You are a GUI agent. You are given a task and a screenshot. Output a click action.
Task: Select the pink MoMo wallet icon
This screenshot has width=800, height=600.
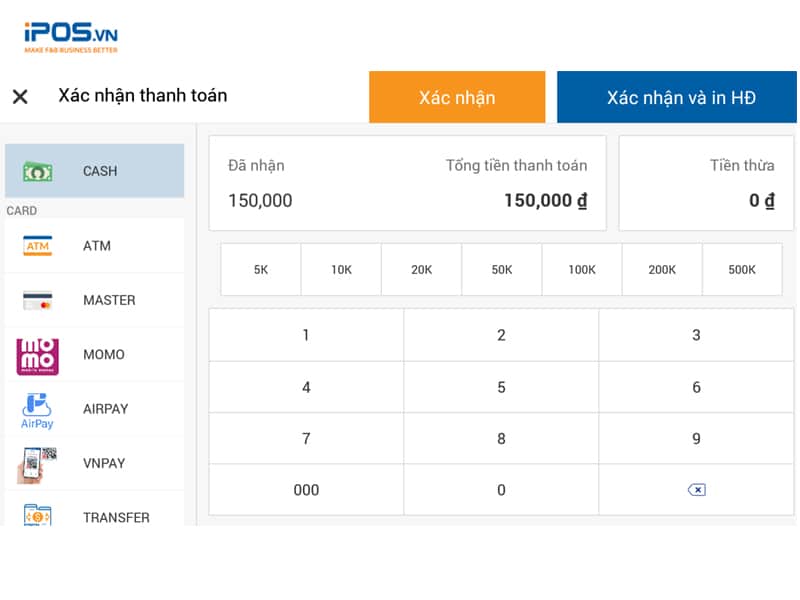coord(38,355)
